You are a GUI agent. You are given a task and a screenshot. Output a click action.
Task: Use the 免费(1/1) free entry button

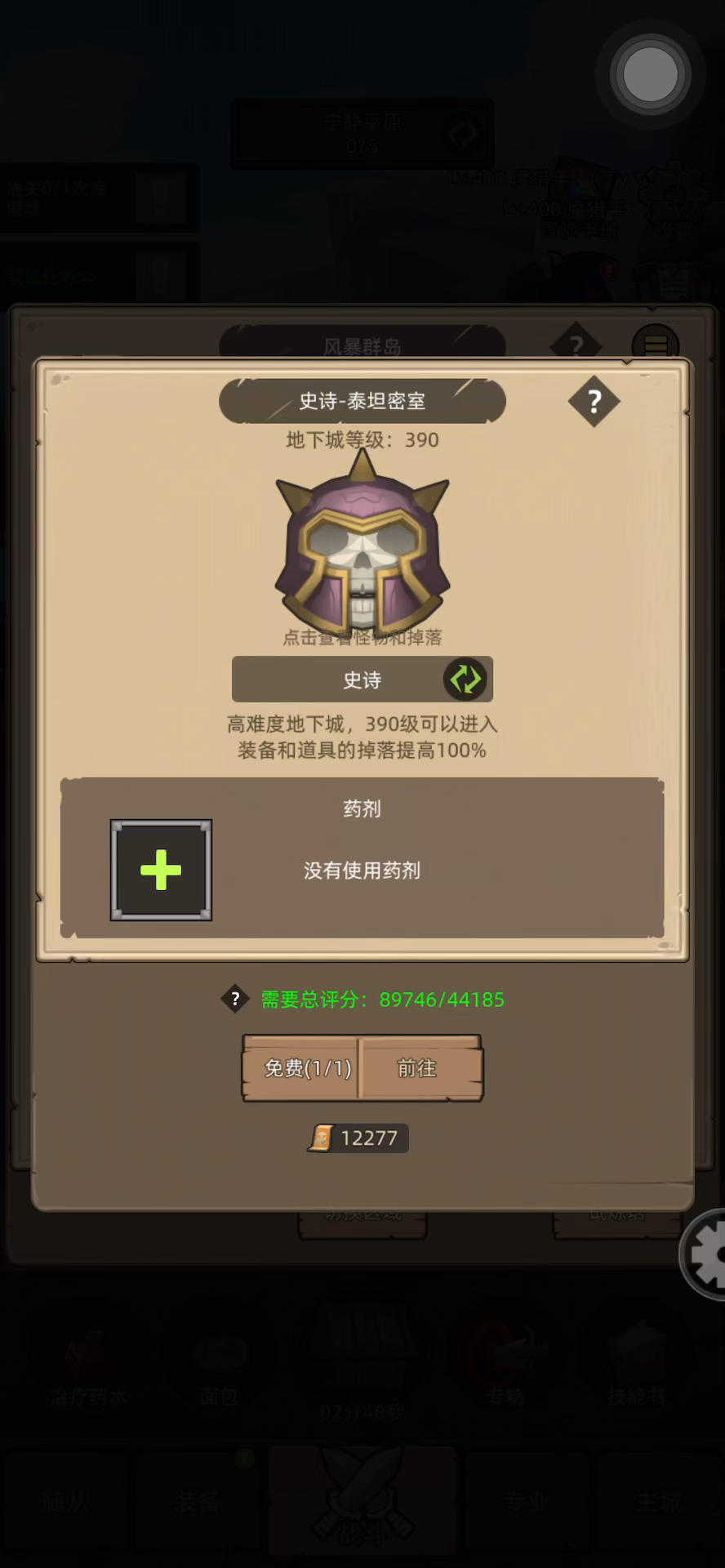[301, 1068]
